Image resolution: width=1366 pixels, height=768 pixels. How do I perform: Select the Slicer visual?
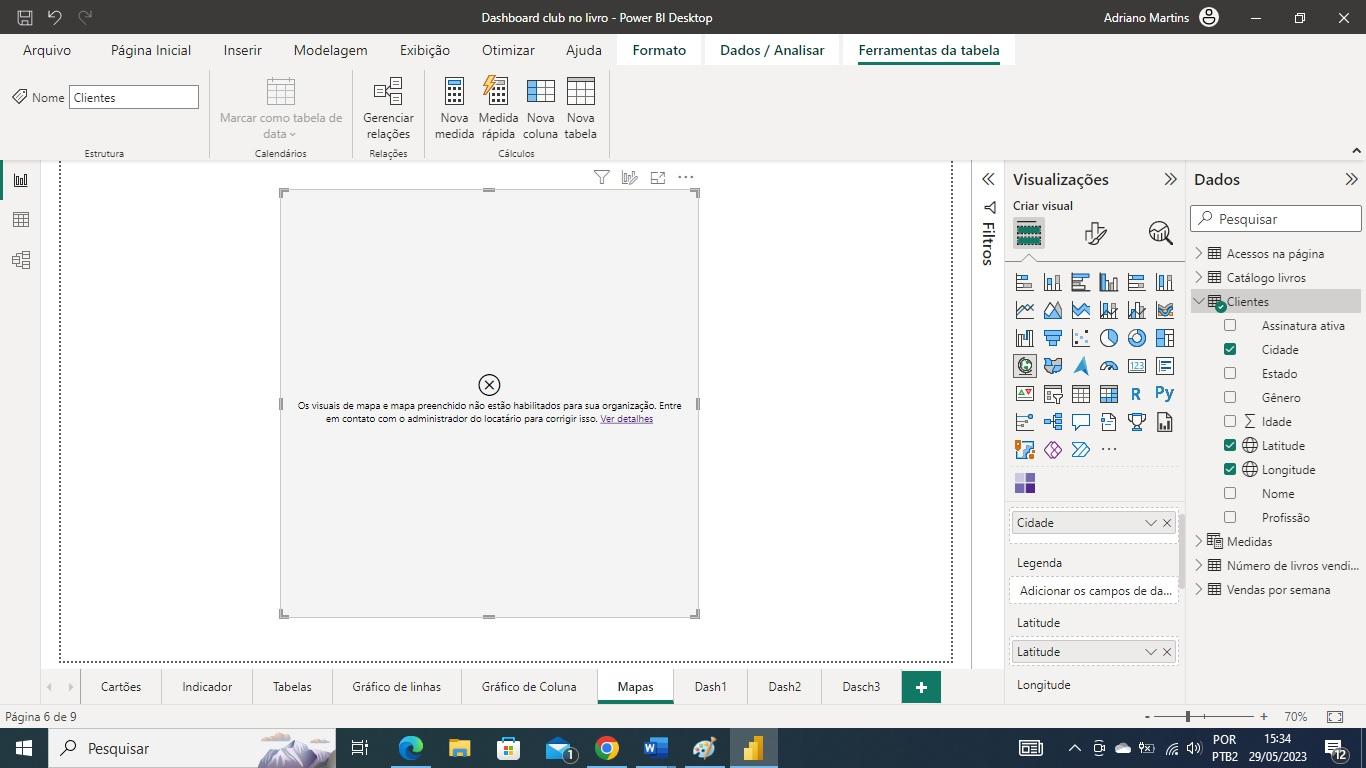tap(1052, 394)
